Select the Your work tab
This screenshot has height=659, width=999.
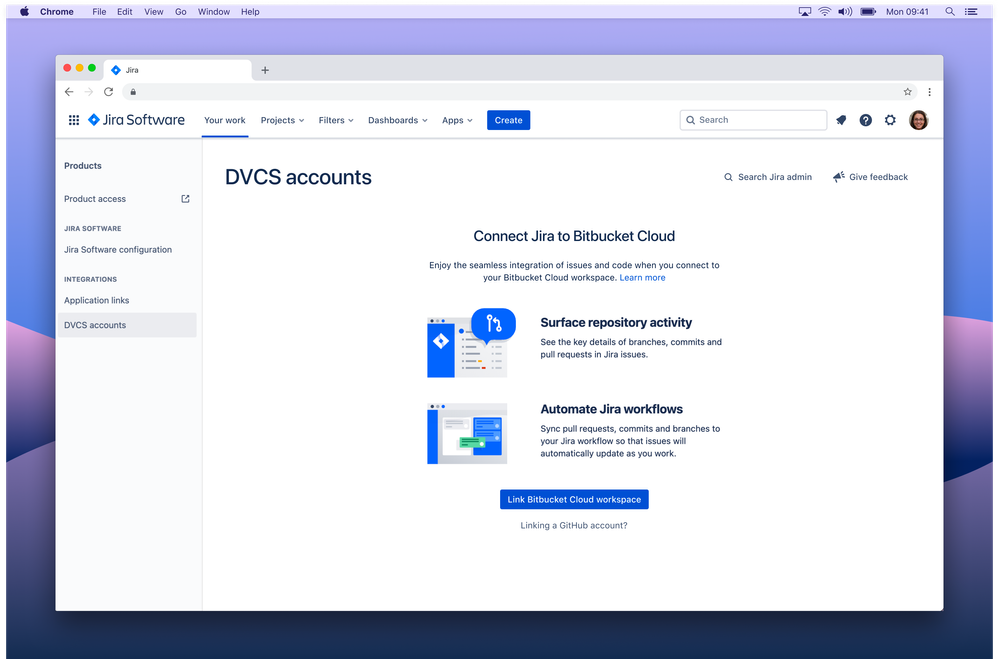point(225,120)
